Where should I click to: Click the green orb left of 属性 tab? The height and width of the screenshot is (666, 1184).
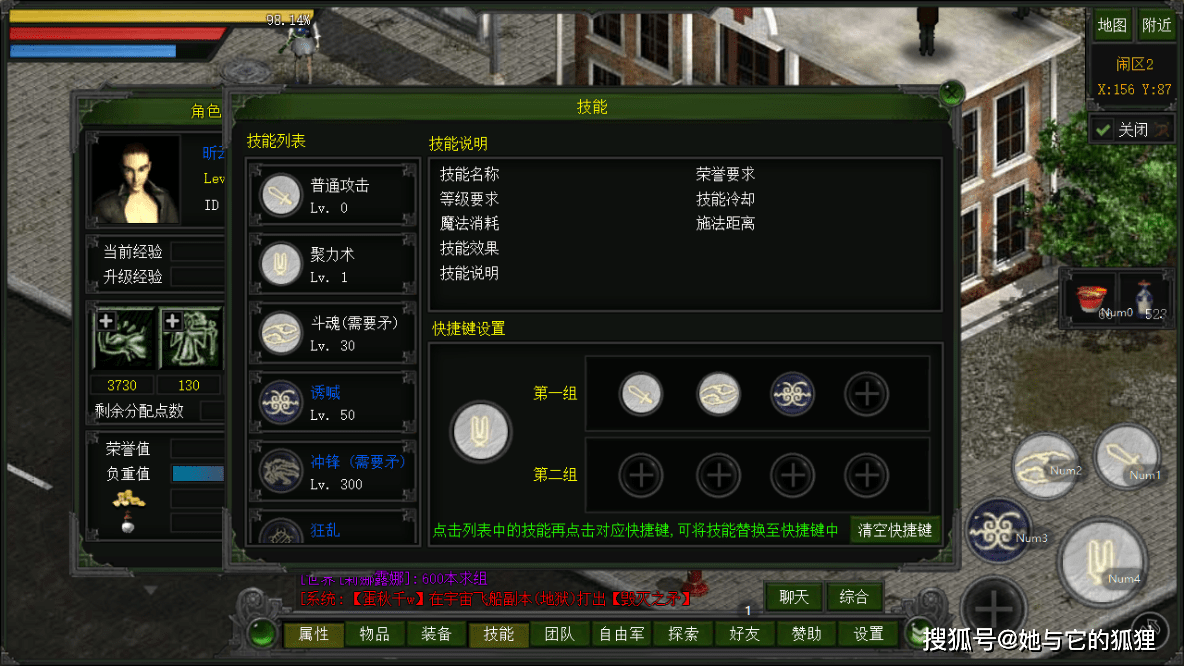(x=262, y=634)
